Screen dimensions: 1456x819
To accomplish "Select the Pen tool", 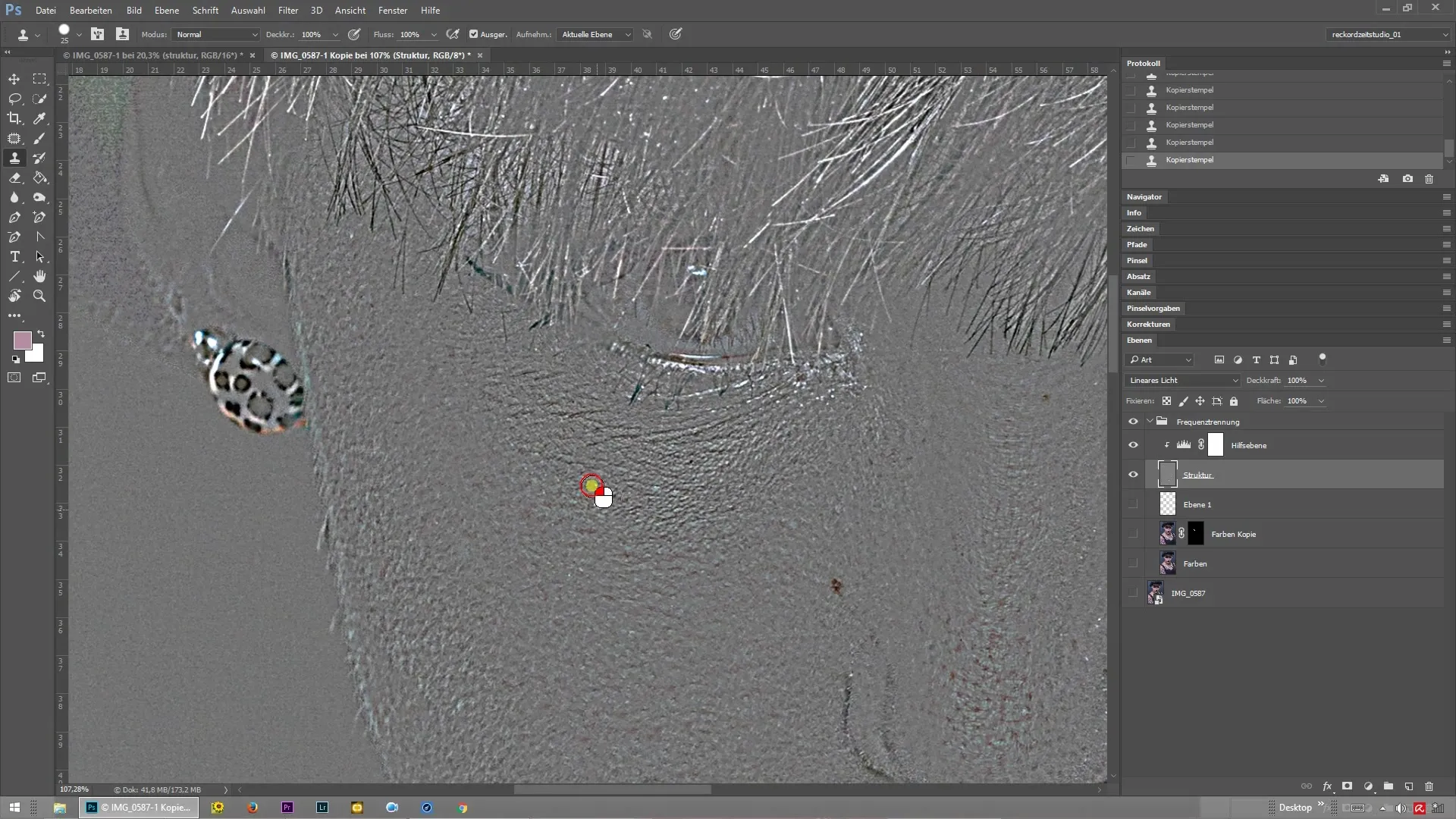I will click(14, 217).
